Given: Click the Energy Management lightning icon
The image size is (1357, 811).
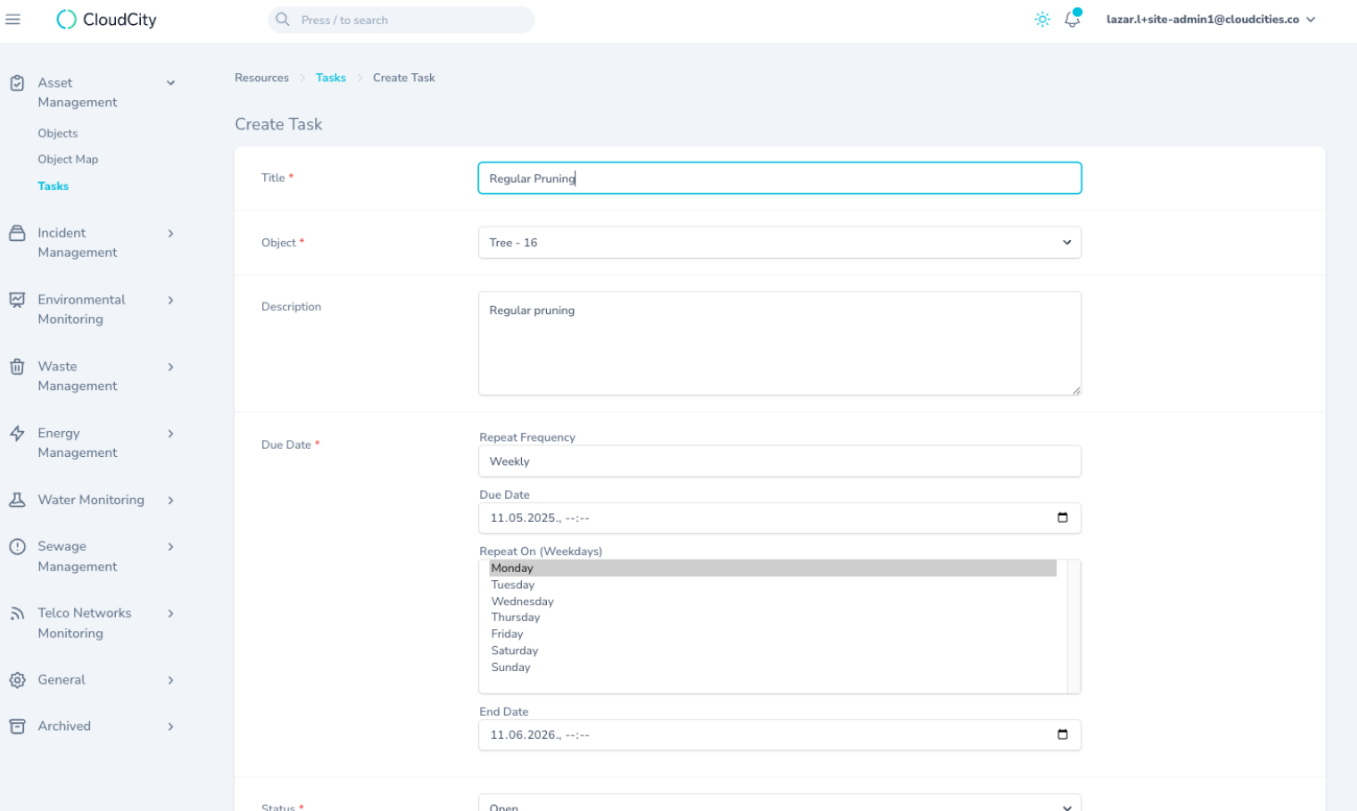Looking at the screenshot, I should pos(16,433).
